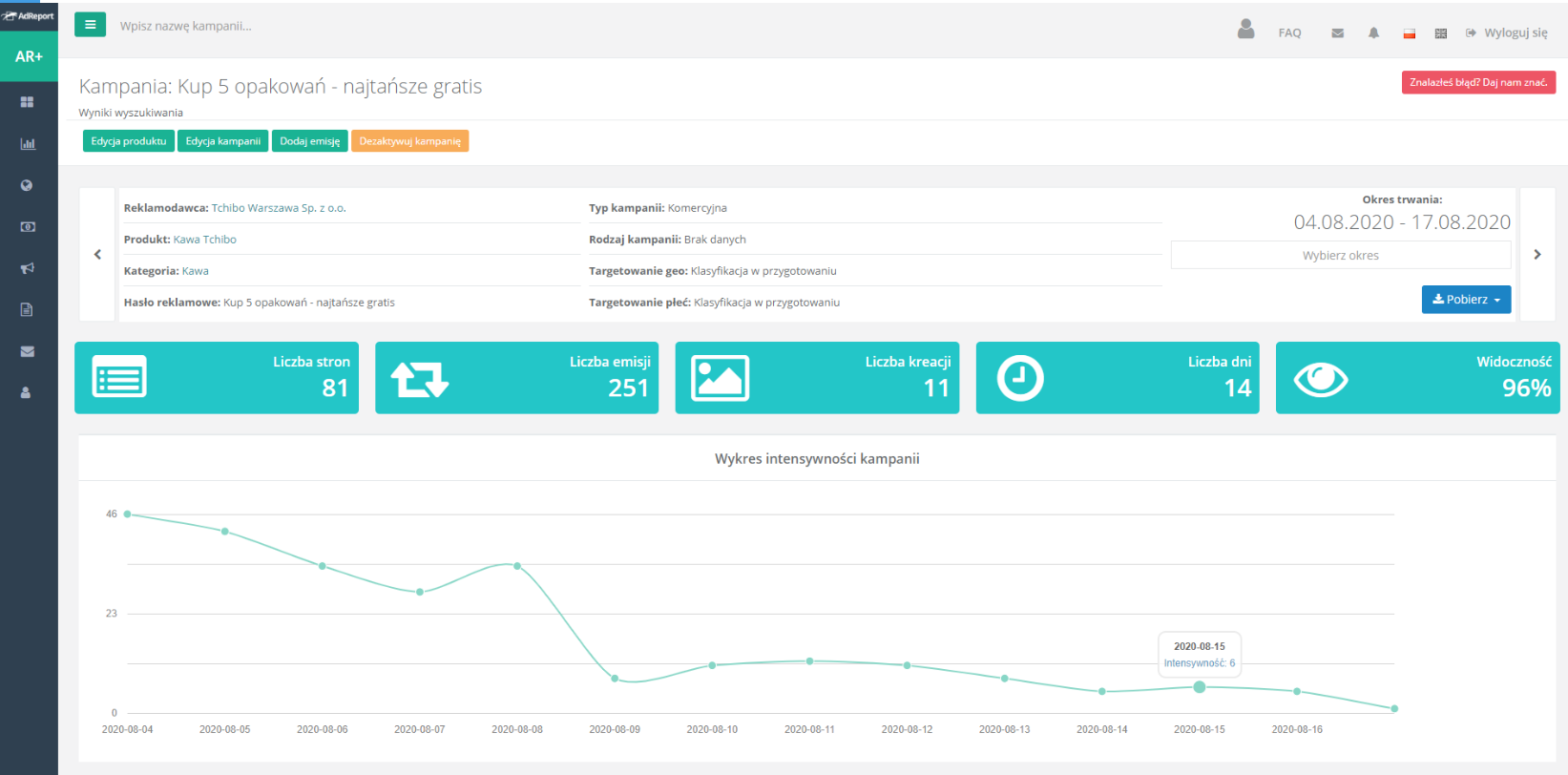Open the FAQ page
This screenshot has height=775, width=1568.
pos(1289,32)
